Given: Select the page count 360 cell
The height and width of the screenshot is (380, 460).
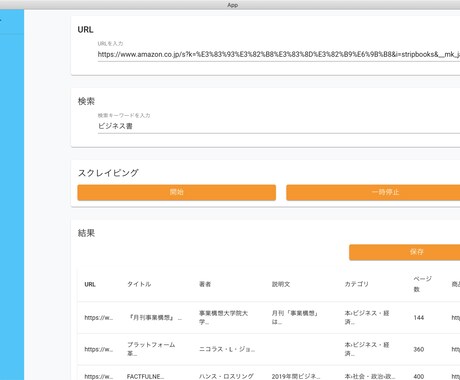Looking at the screenshot, I should pos(419,349).
